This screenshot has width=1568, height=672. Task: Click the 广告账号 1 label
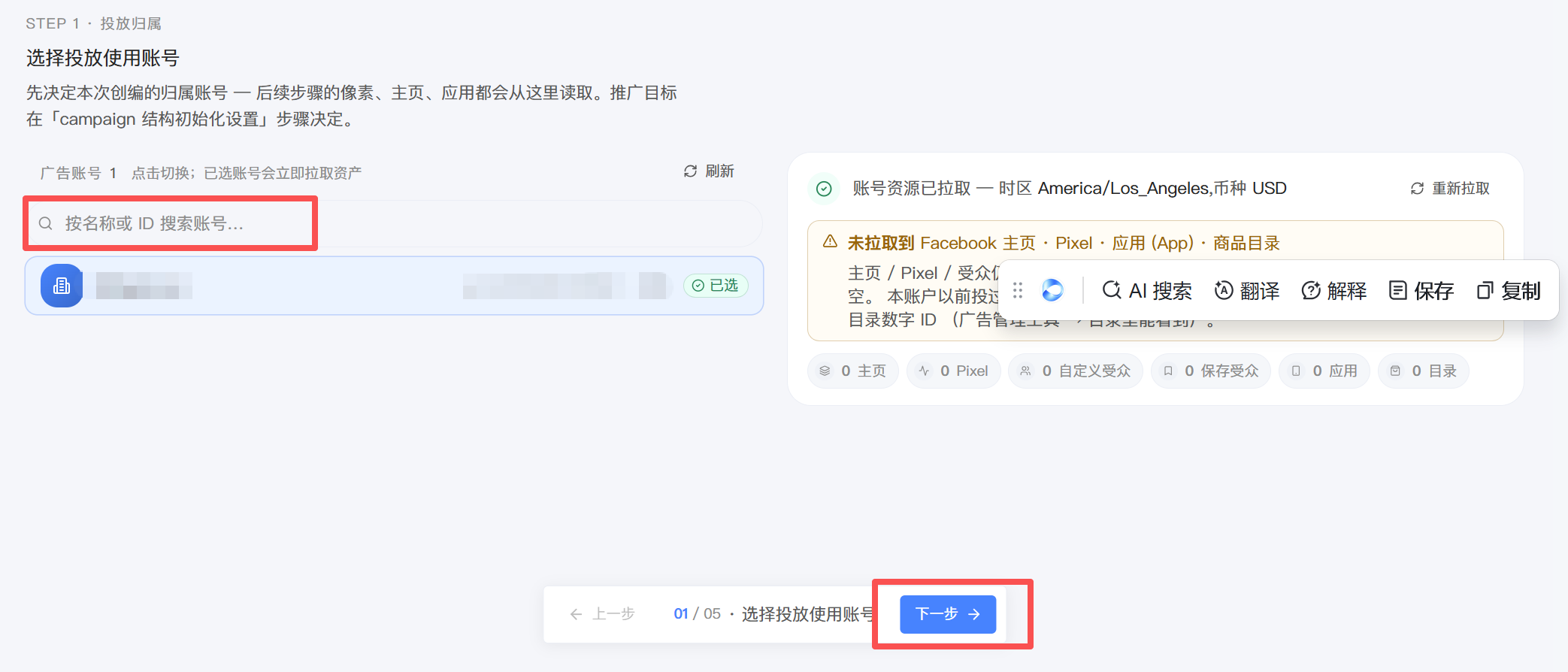pos(78,174)
